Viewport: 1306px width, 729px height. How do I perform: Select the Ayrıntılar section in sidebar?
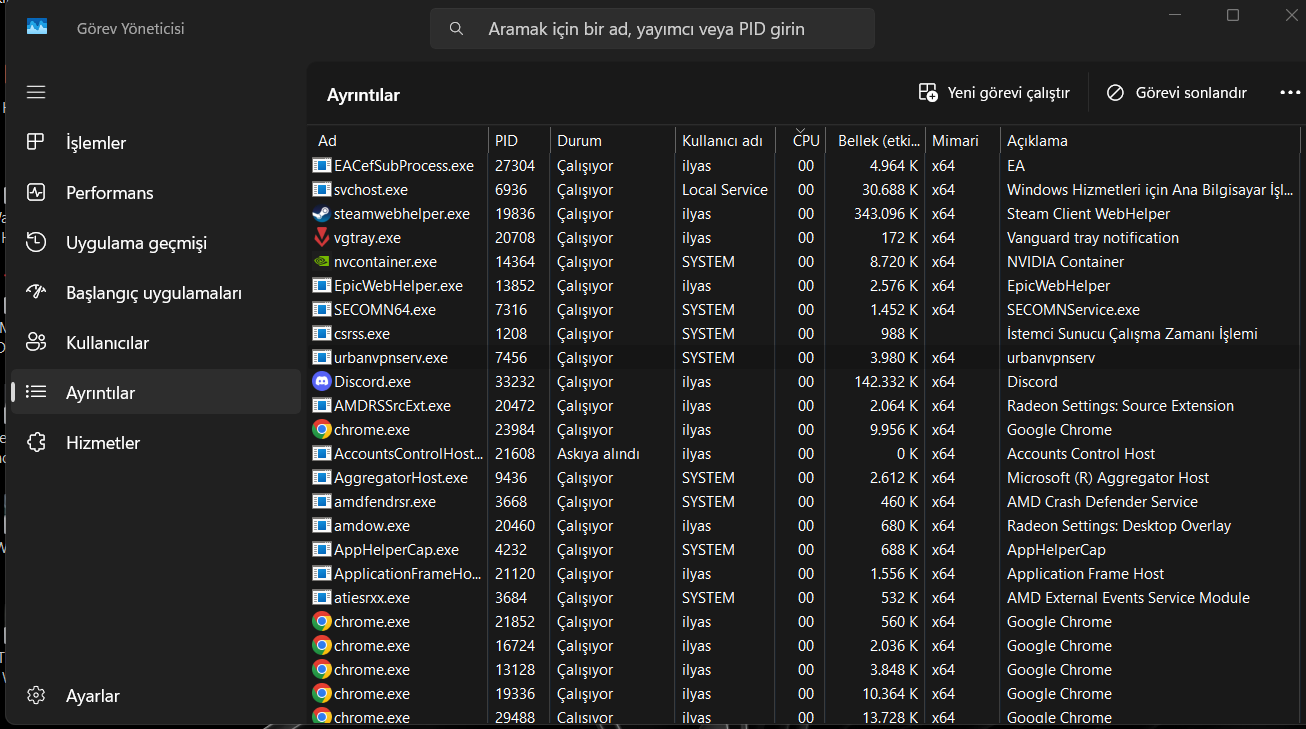pyautogui.click(x=156, y=392)
